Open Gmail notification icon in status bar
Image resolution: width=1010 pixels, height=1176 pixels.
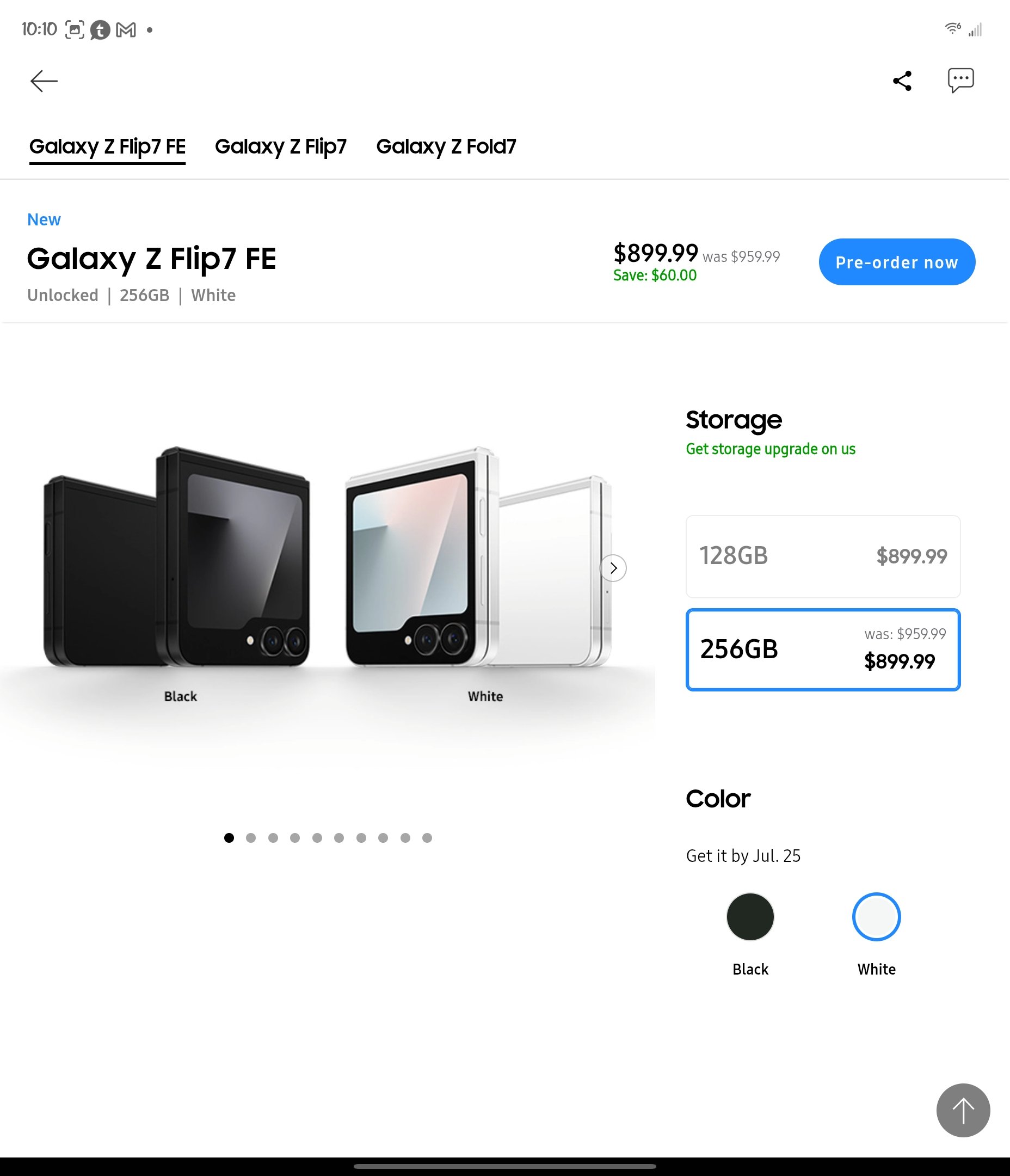click(126, 29)
